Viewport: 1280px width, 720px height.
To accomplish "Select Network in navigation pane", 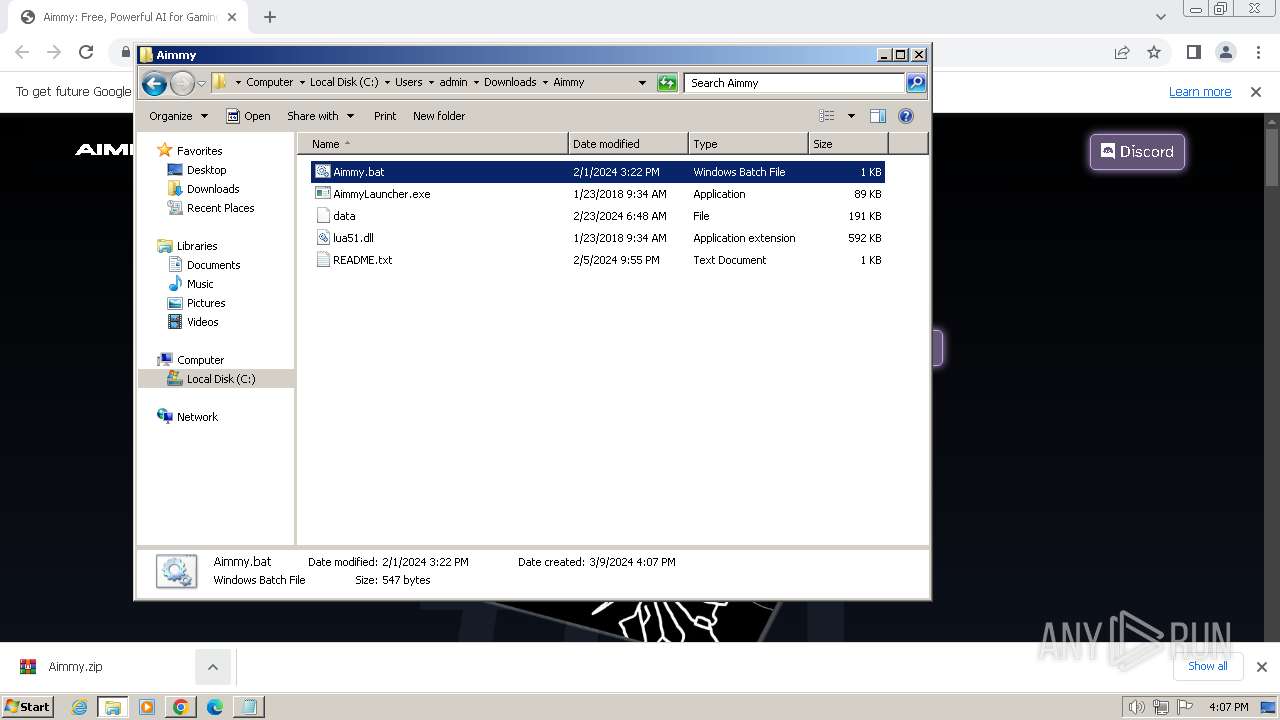I will click(x=197, y=417).
